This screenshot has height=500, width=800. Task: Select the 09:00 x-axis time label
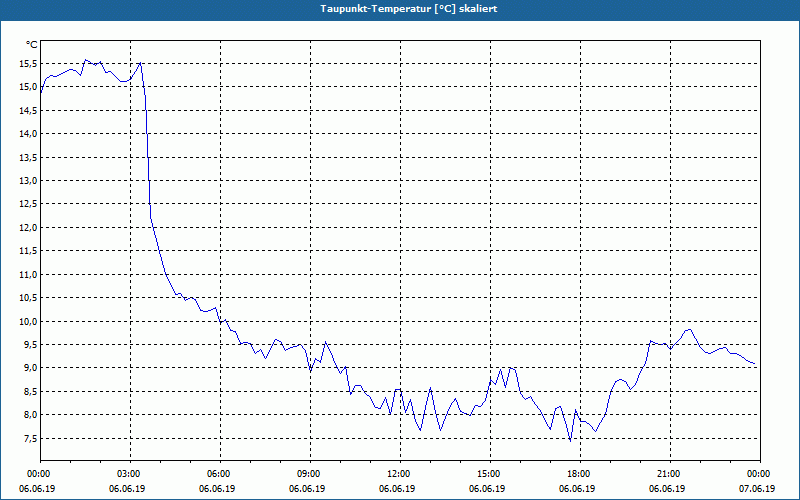[307, 474]
